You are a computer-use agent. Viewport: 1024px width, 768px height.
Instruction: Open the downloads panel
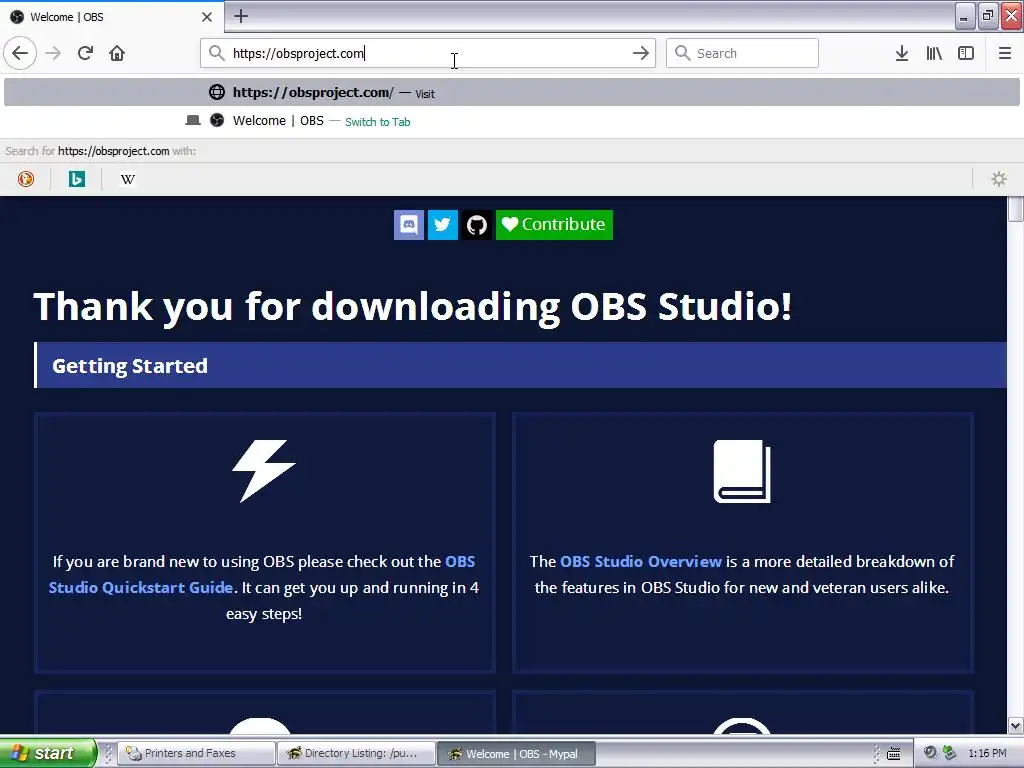[902, 53]
